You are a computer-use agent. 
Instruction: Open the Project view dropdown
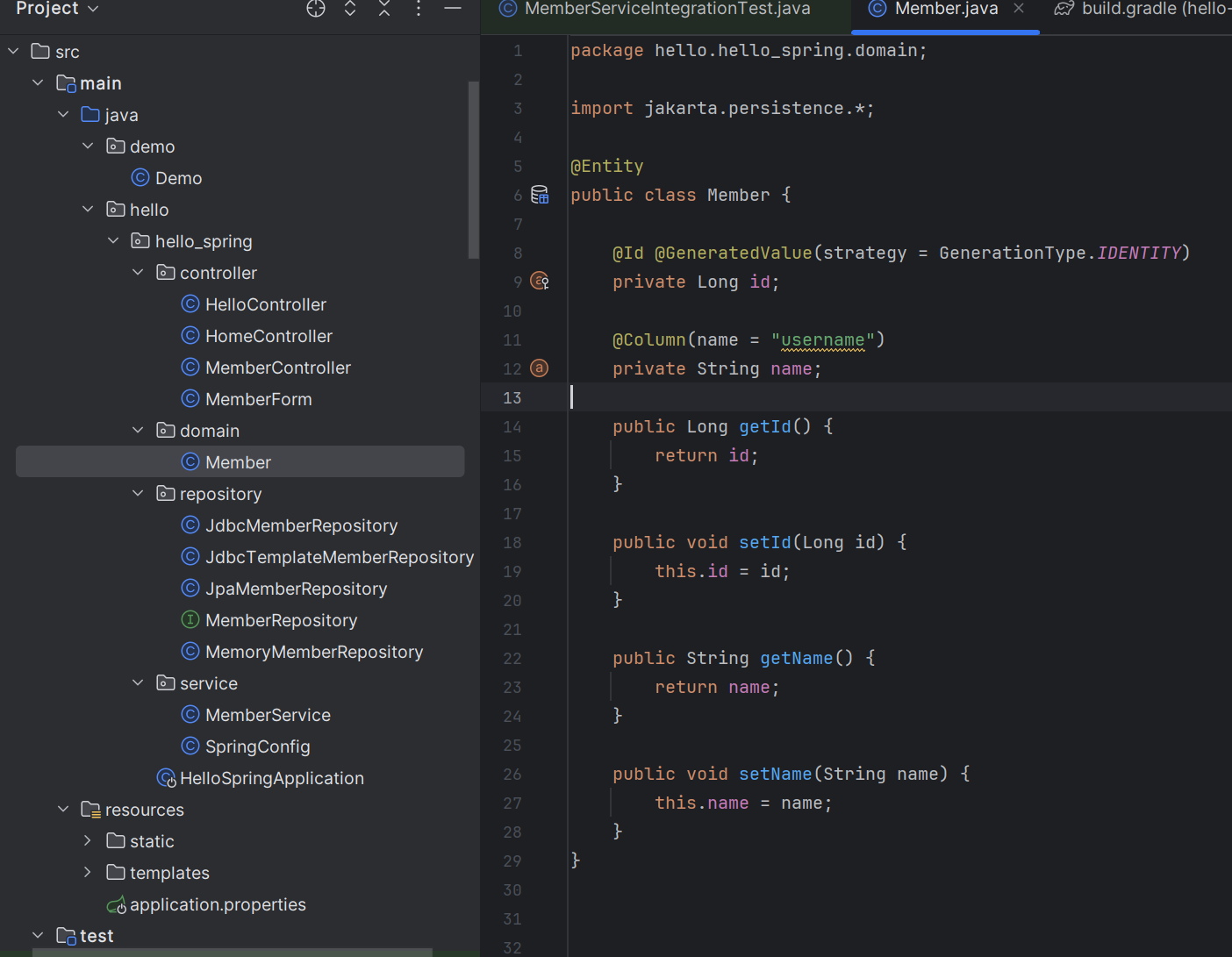[x=57, y=9]
